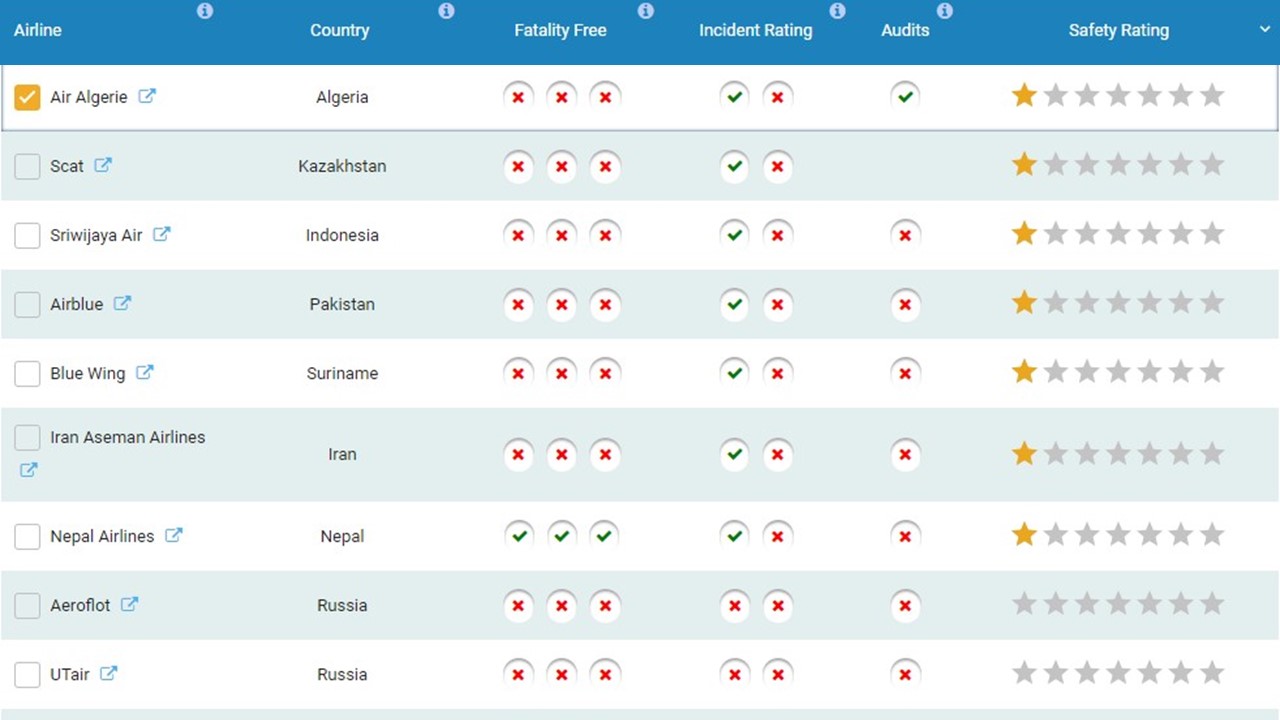
Task: Open Scat external link icon
Action: pyautogui.click(x=103, y=165)
